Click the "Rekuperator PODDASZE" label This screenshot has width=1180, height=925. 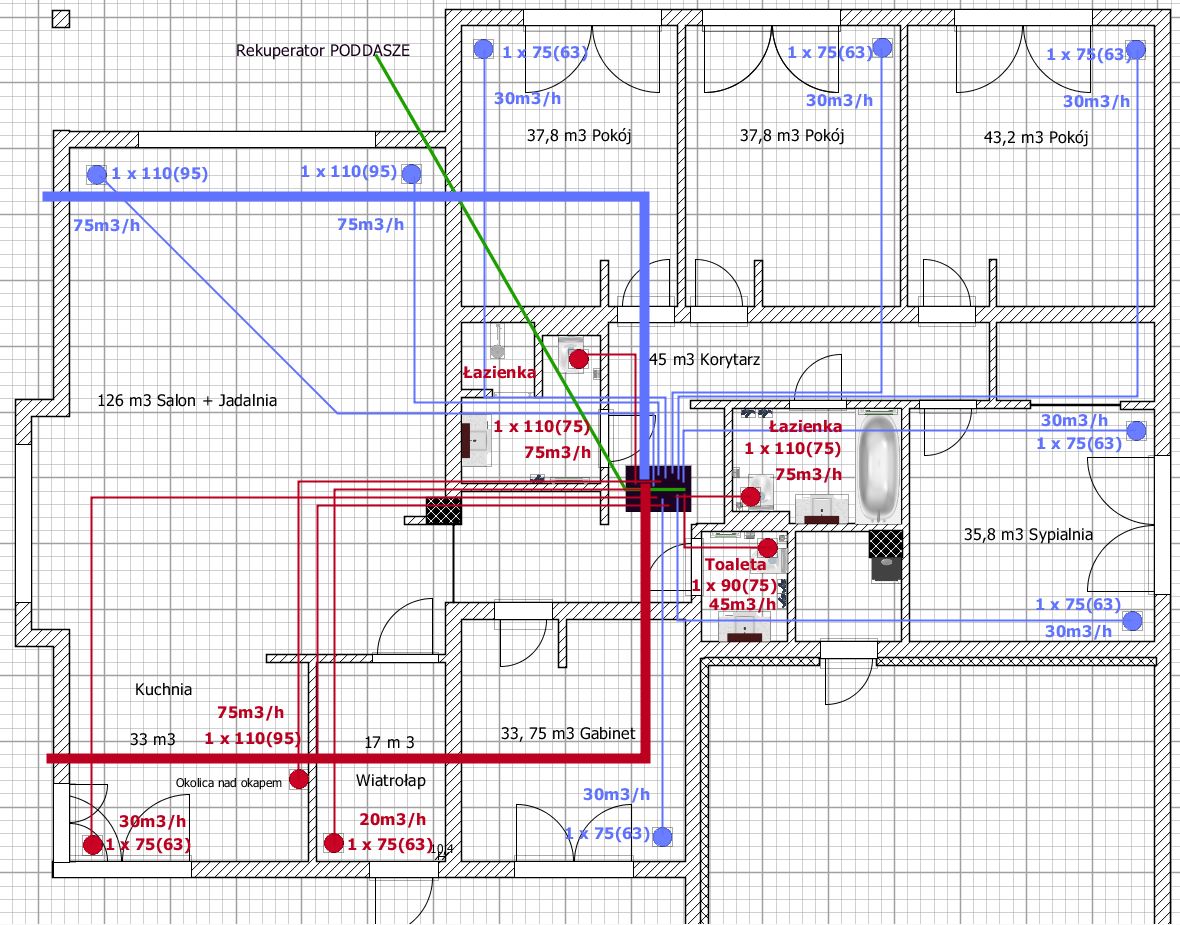(323, 50)
